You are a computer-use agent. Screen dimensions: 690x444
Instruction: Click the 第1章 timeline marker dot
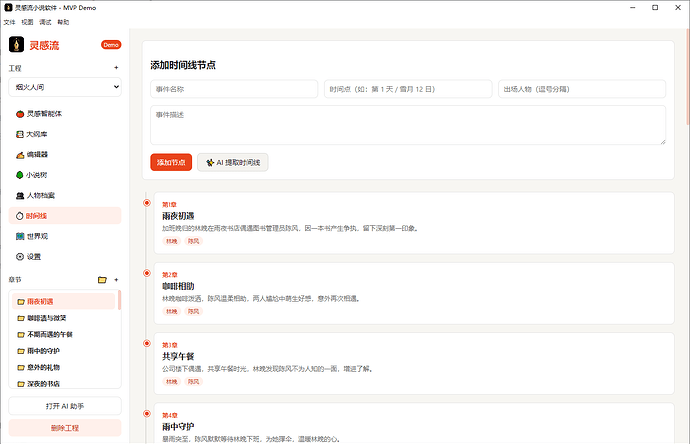click(147, 203)
